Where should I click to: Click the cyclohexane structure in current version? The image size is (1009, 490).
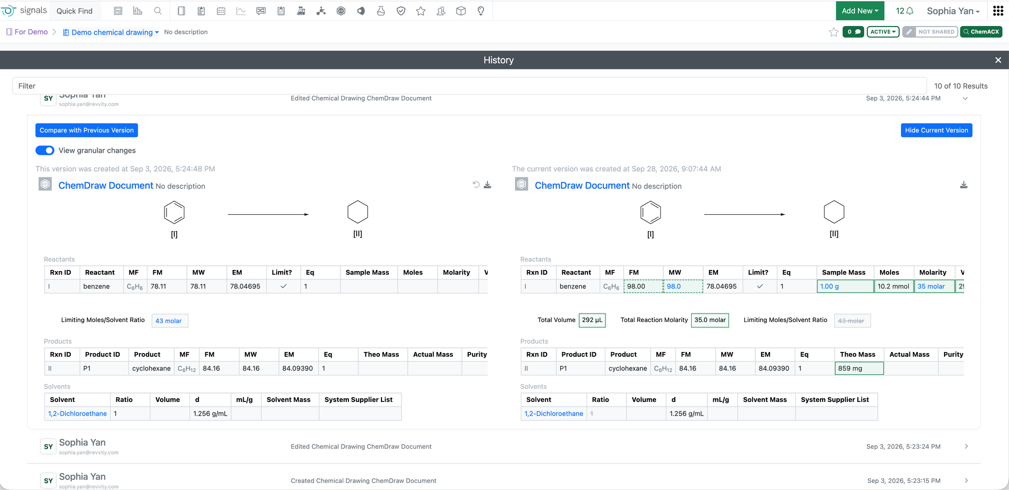coord(834,212)
